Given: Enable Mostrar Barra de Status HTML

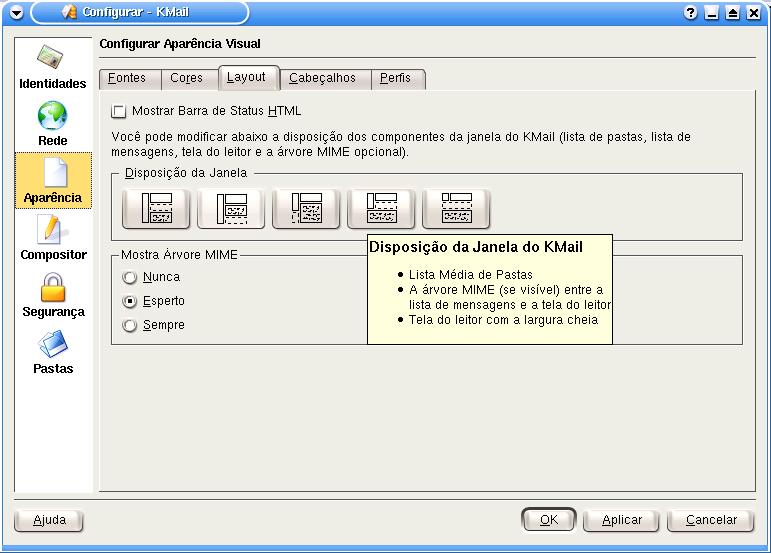Looking at the screenshot, I should [x=120, y=112].
